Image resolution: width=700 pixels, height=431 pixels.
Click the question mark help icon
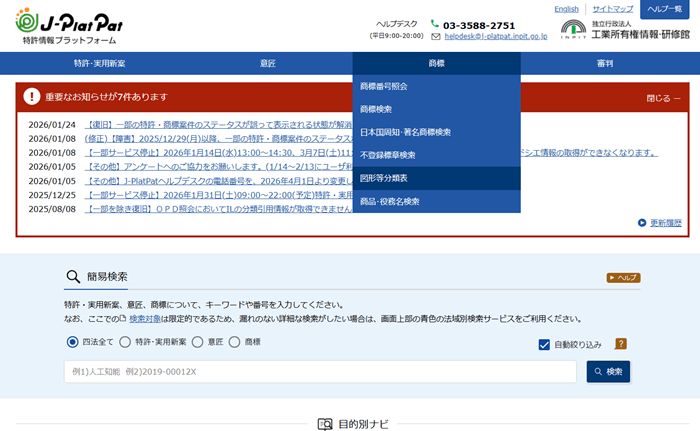[x=621, y=343]
